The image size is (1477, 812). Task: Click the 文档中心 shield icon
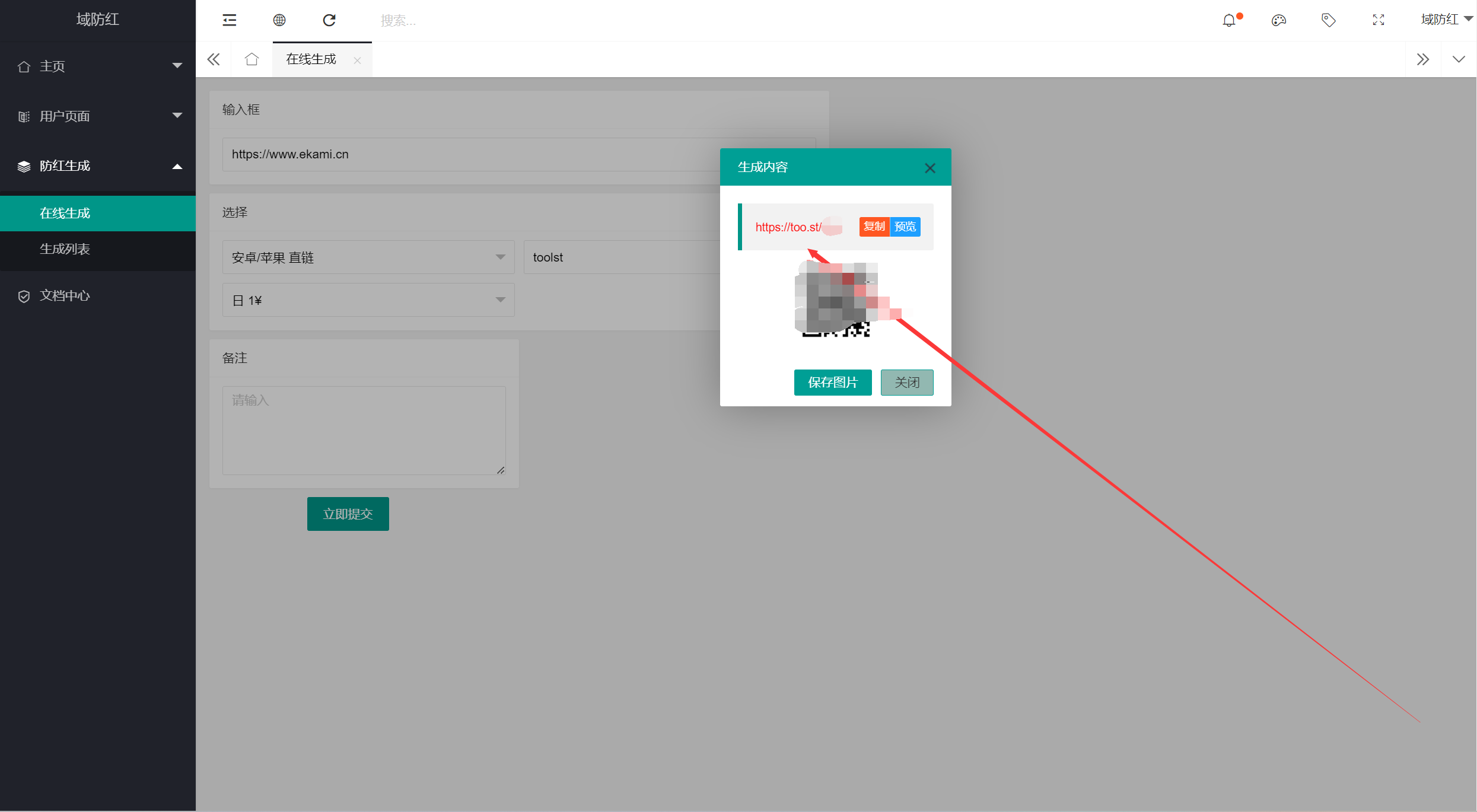[24, 296]
